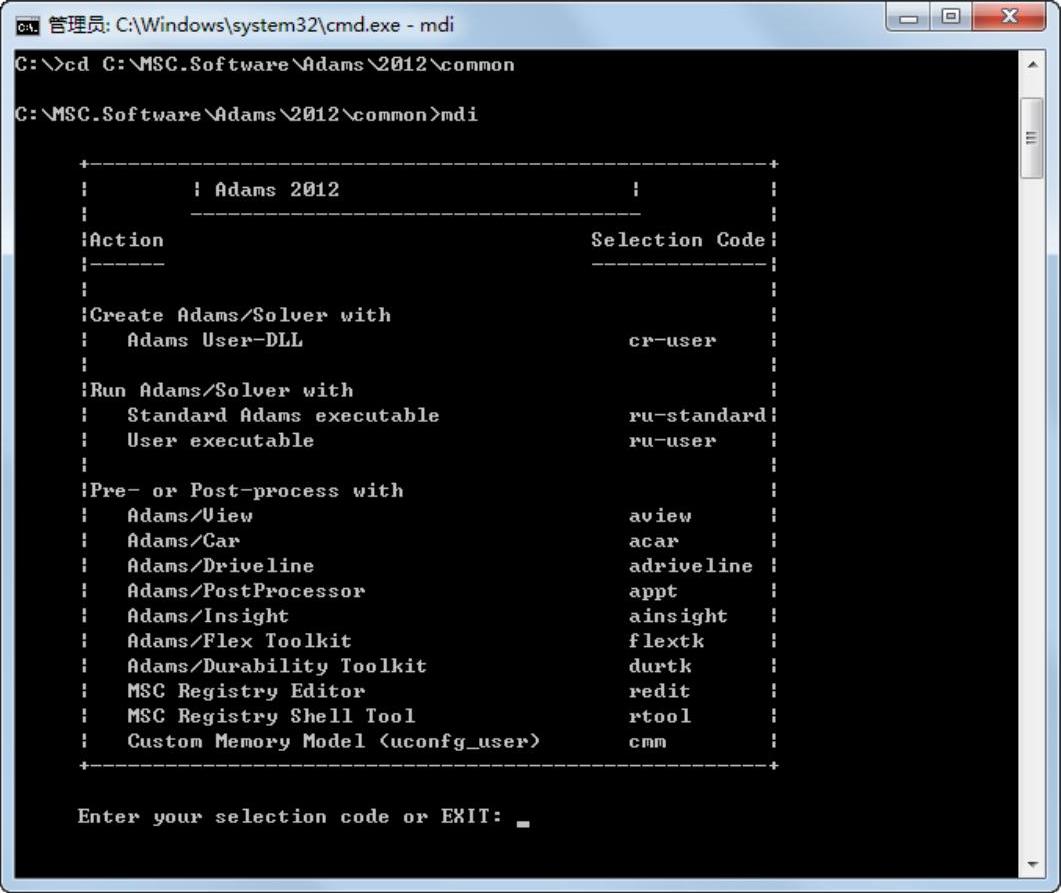The height and width of the screenshot is (893, 1061).
Task: Click 'Adams User-DLL' action text
Action: pyautogui.click(x=215, y=340)
